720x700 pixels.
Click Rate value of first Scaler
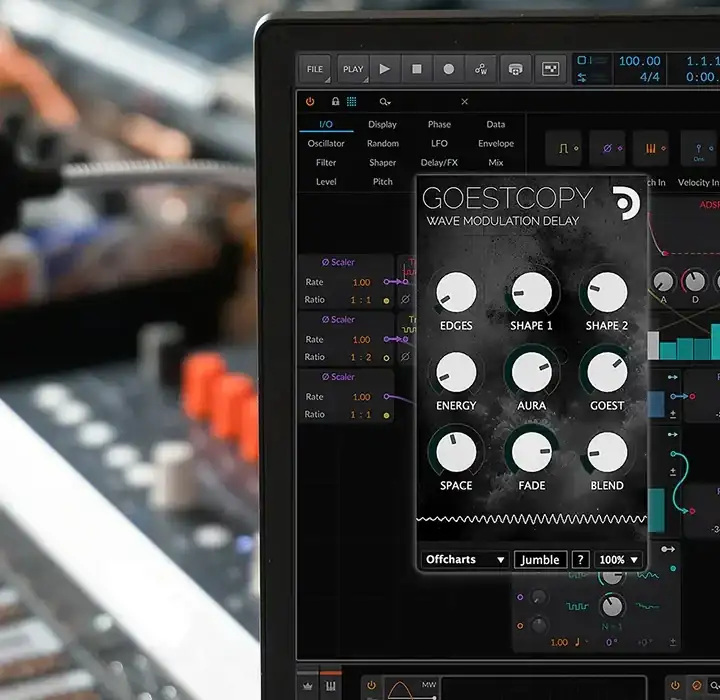pos(362,282)
